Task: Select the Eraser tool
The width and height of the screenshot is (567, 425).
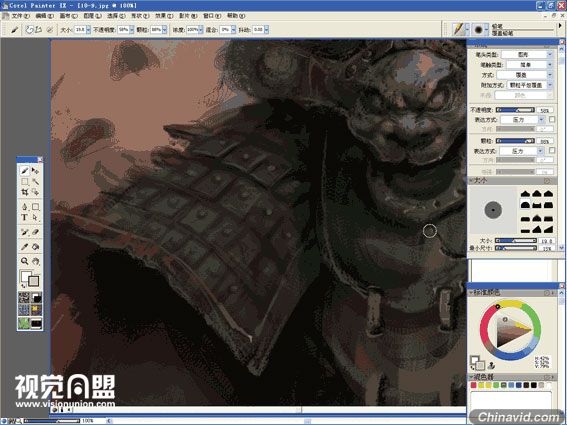Action: point(35,232)
